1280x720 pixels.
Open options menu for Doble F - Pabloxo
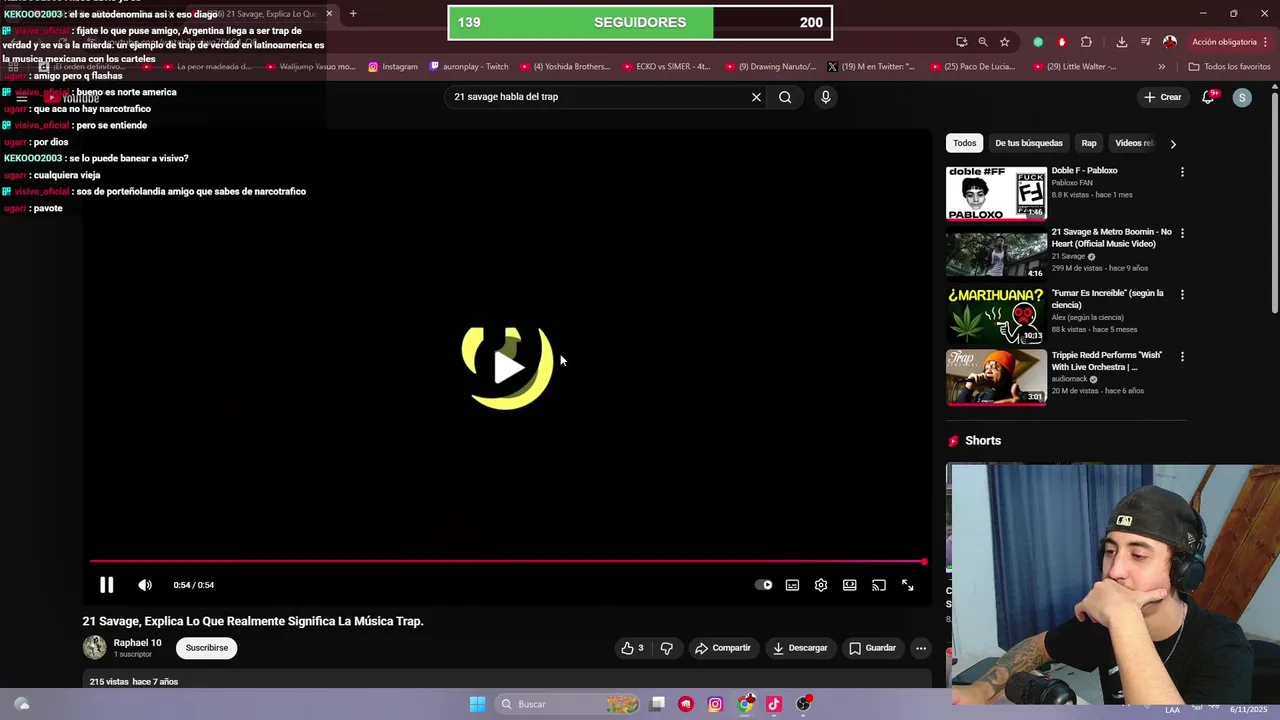click(x=1182, y=172)
